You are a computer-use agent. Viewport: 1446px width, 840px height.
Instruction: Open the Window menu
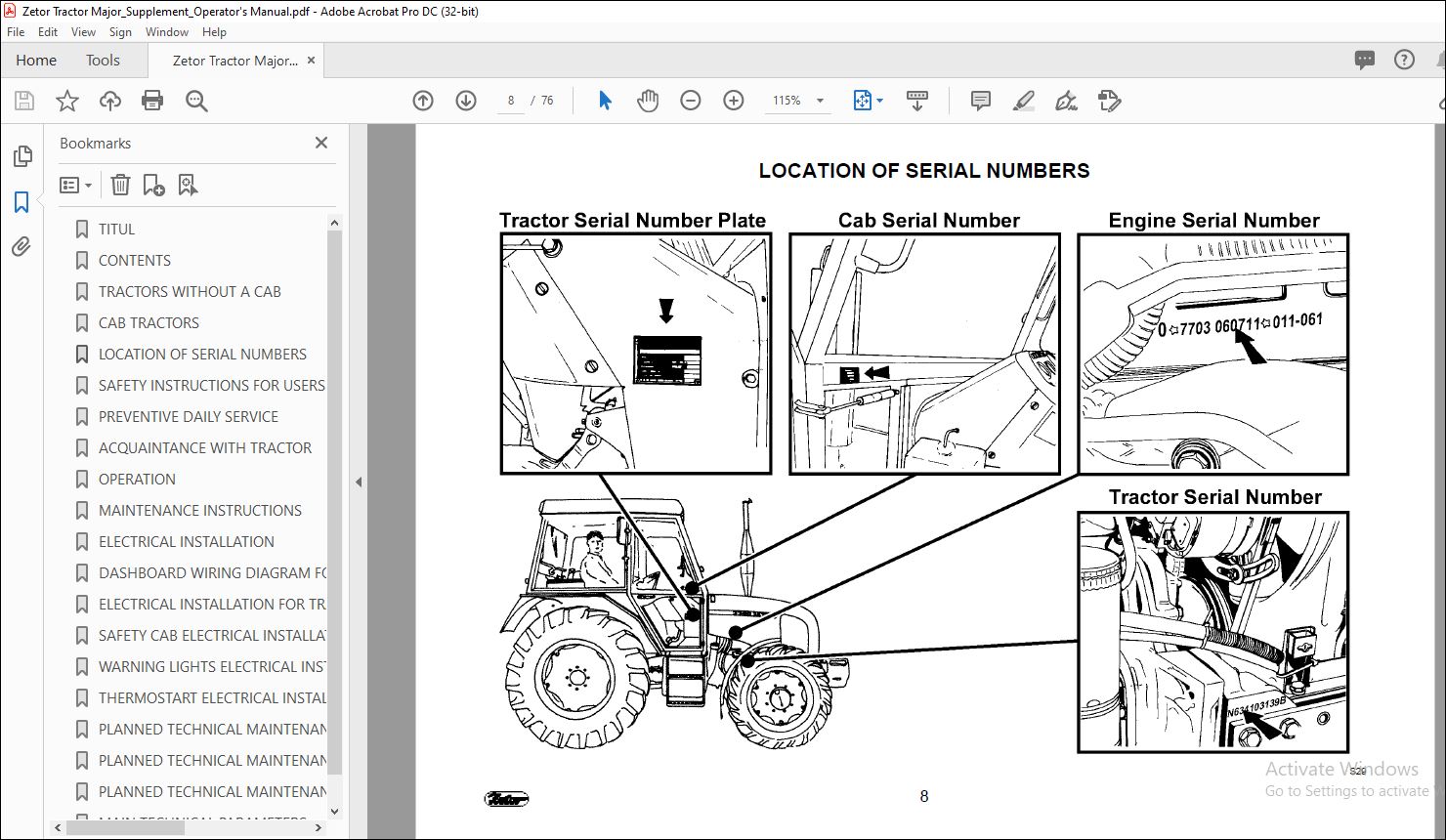(x=167, y=32)
